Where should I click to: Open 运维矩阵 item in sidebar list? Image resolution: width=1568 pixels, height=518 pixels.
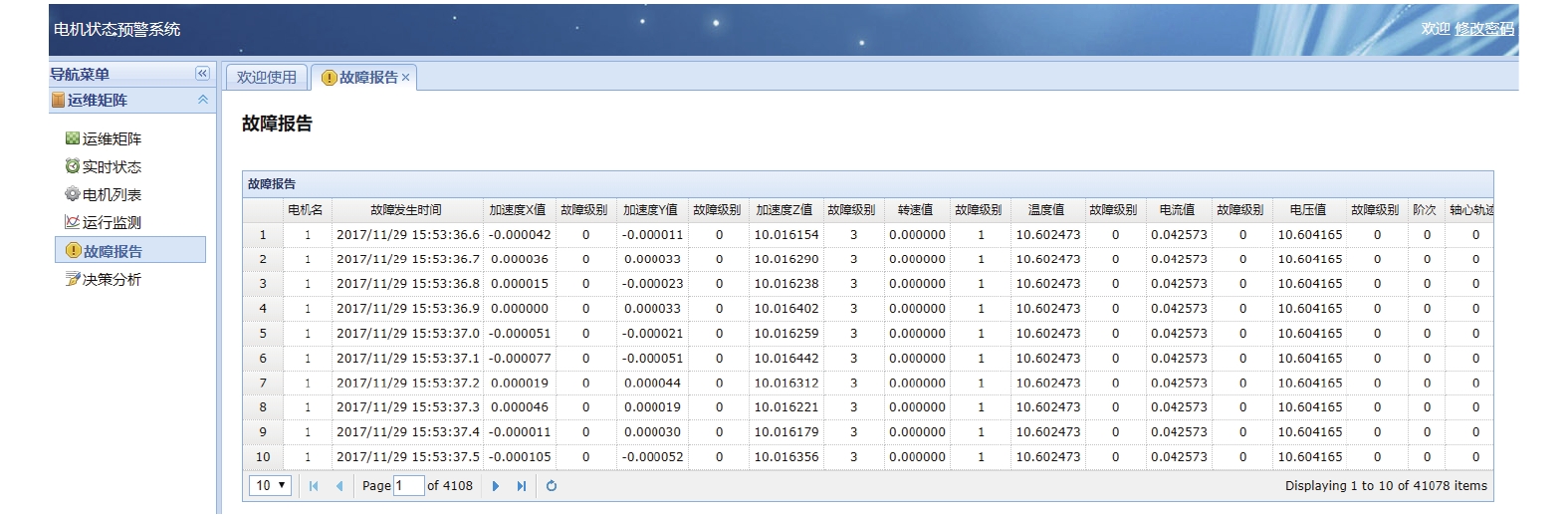(112, 138)
